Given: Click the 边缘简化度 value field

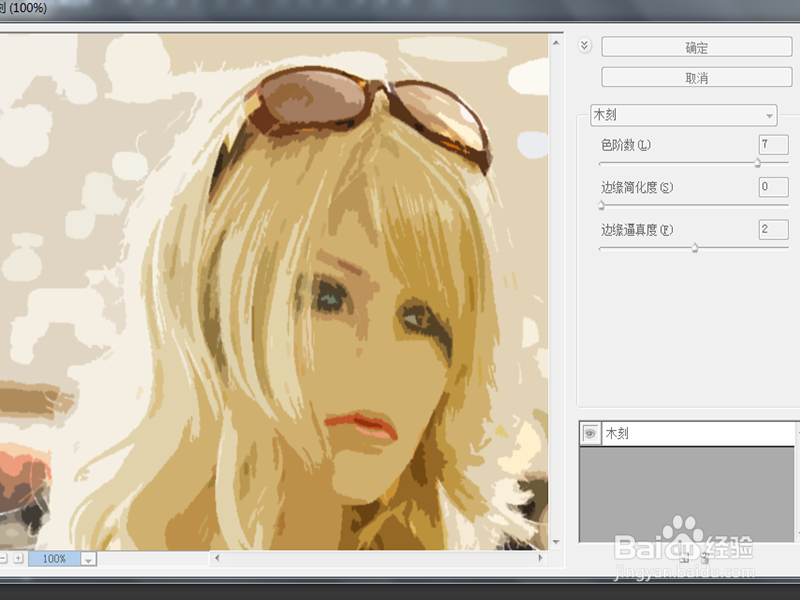Looking at the screenshot, I should (x=773, y=187).
